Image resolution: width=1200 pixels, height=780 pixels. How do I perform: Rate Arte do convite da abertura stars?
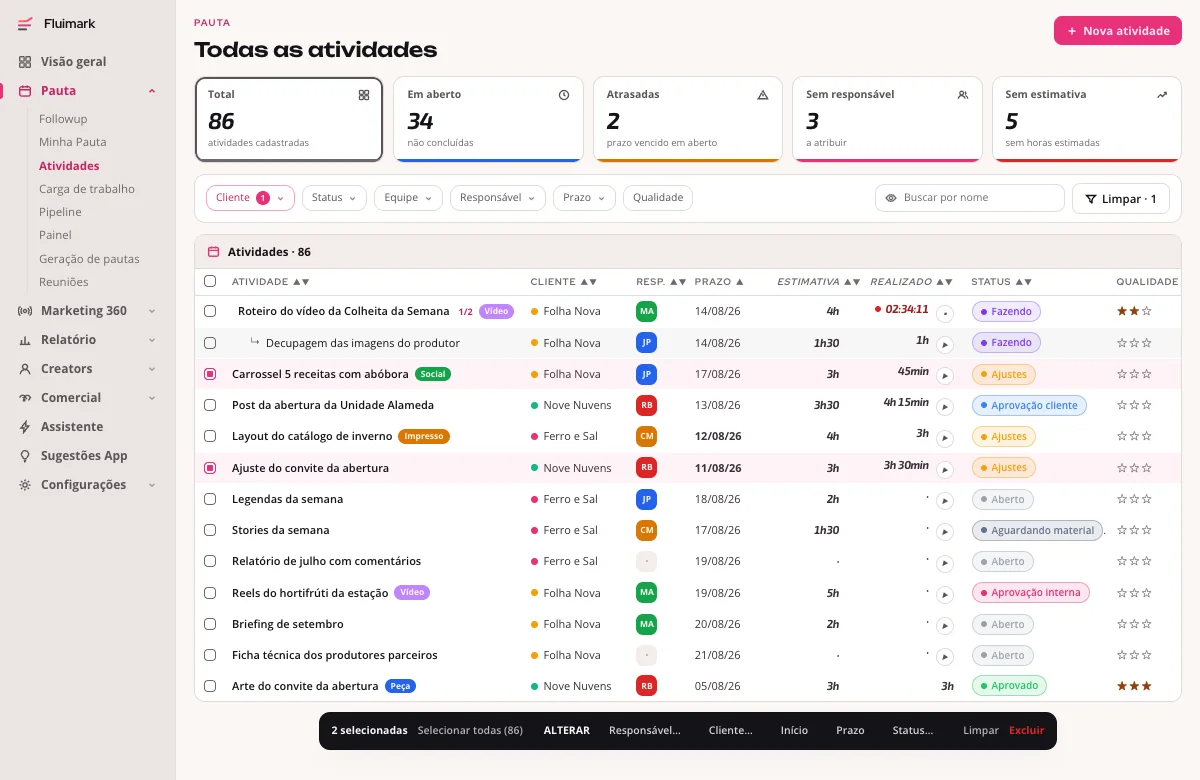coord(1134,686)
